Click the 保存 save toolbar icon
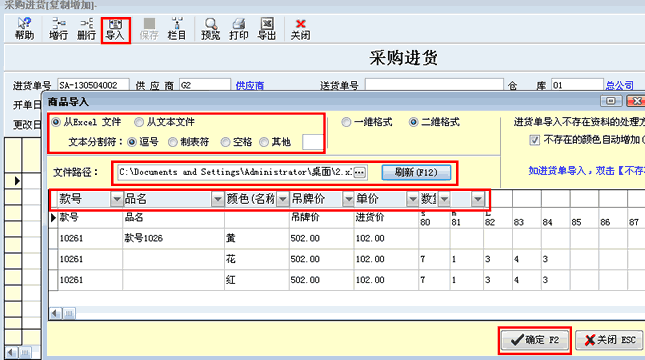Screen dimensions: 645x360 click(149, 29)
